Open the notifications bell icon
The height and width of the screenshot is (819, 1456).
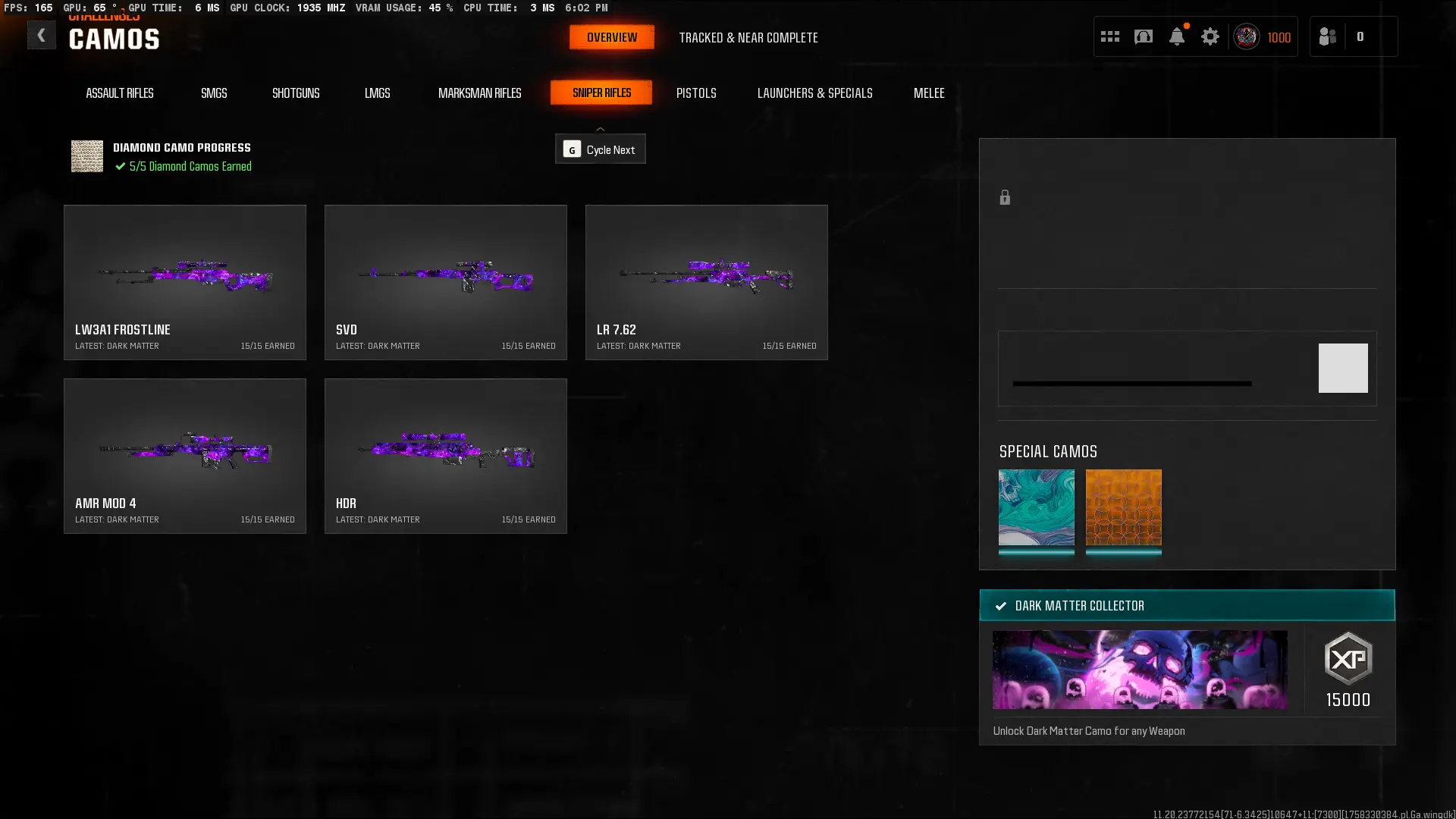click(x=1176, y=36)
